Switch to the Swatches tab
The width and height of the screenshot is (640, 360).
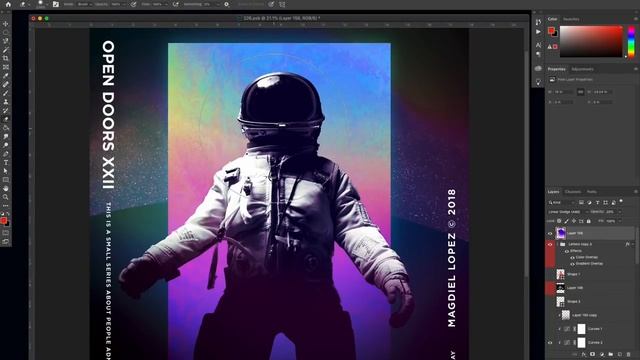click(571, 19)
